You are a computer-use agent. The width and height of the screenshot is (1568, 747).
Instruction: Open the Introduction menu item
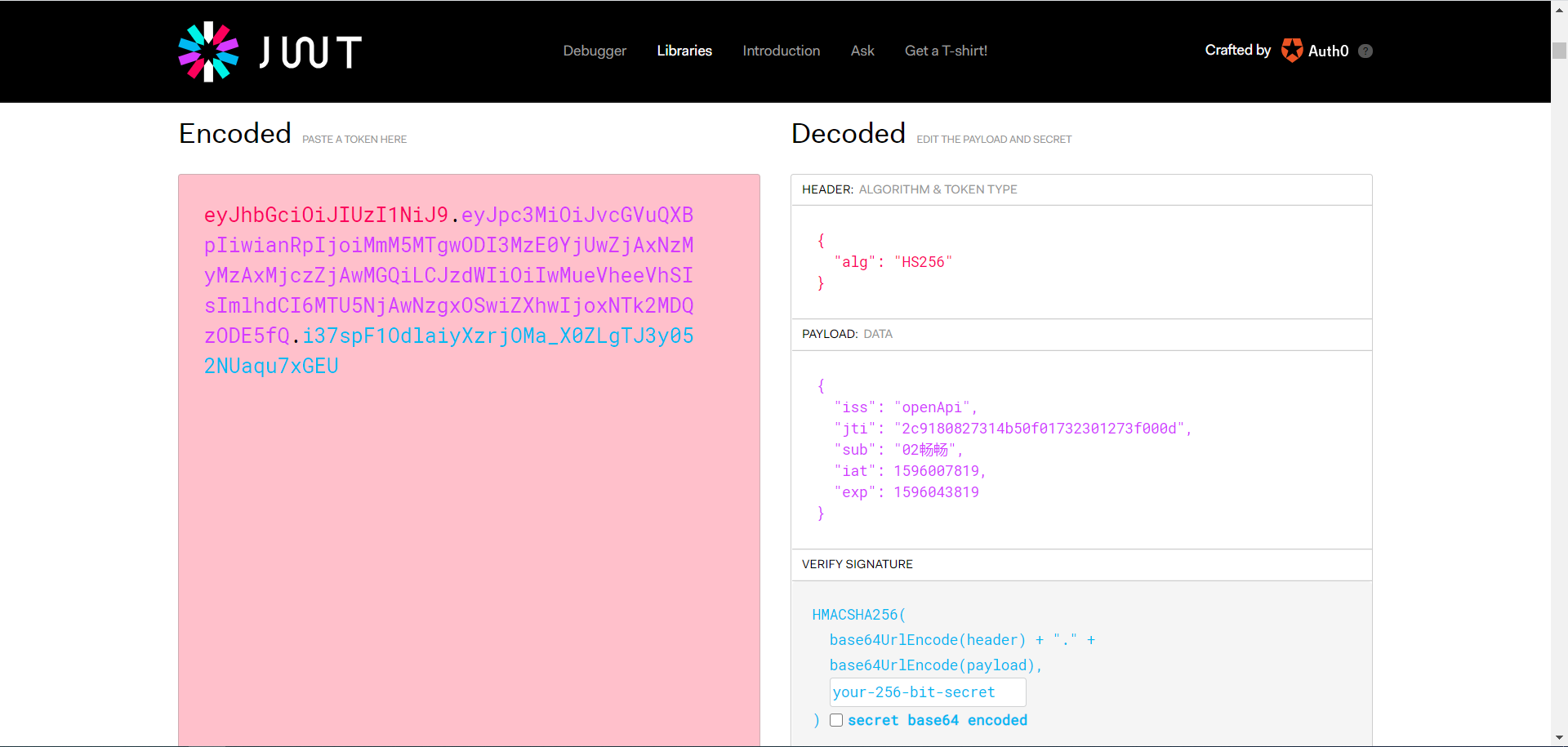coord(781,51)
